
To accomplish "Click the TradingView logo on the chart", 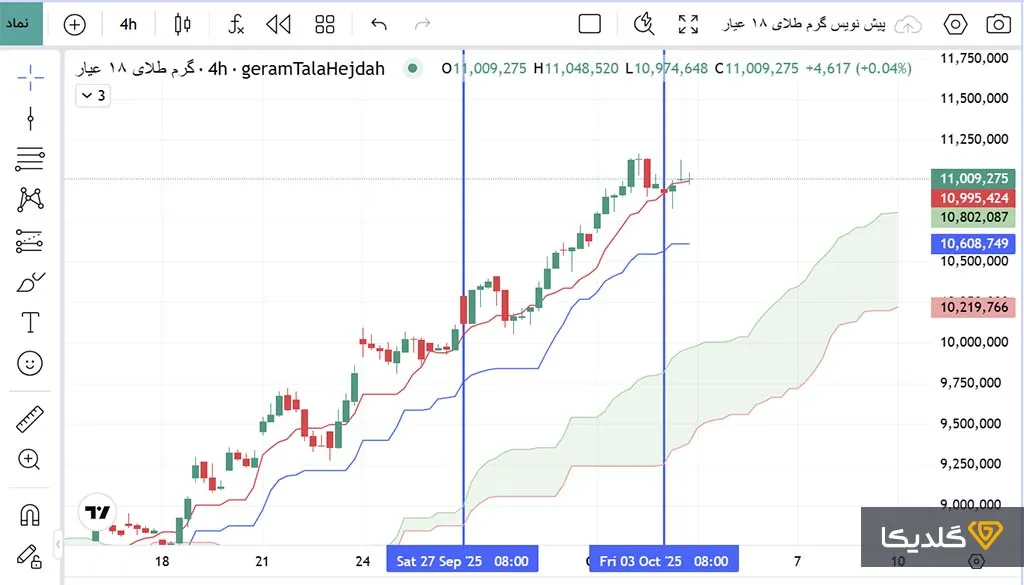I will pos(97,513).
